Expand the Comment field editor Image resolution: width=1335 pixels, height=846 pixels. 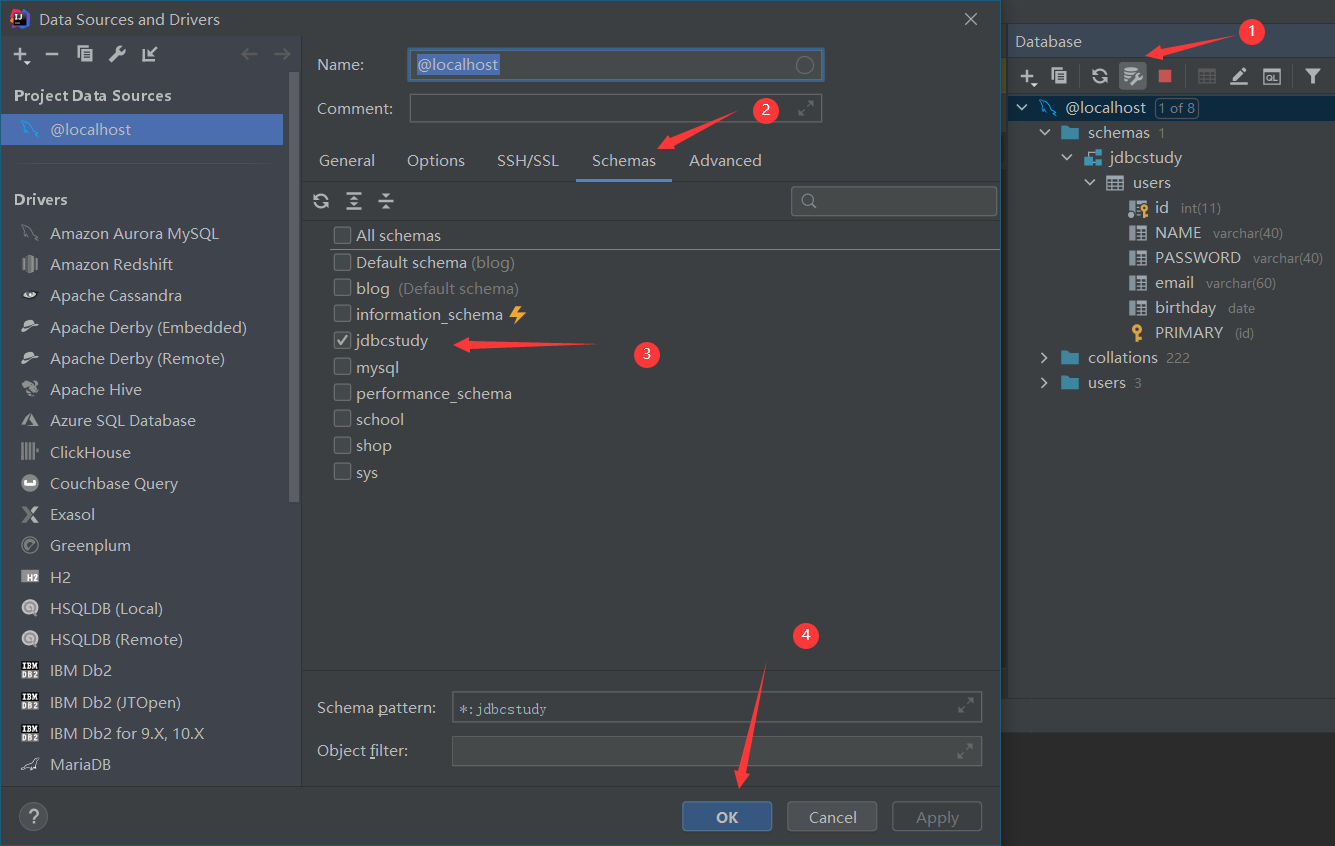click(806, 108)
